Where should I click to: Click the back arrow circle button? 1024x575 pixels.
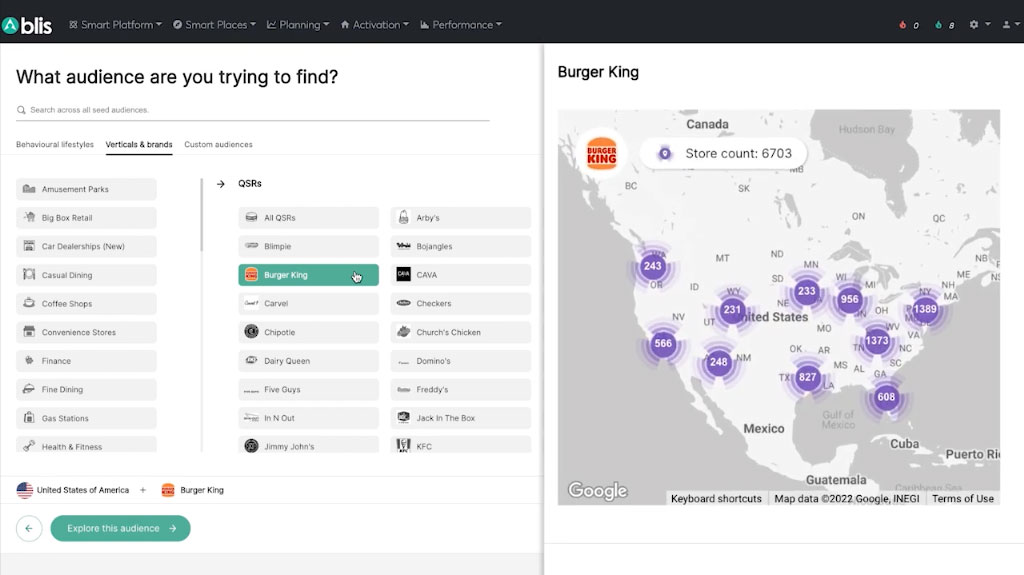29,528
